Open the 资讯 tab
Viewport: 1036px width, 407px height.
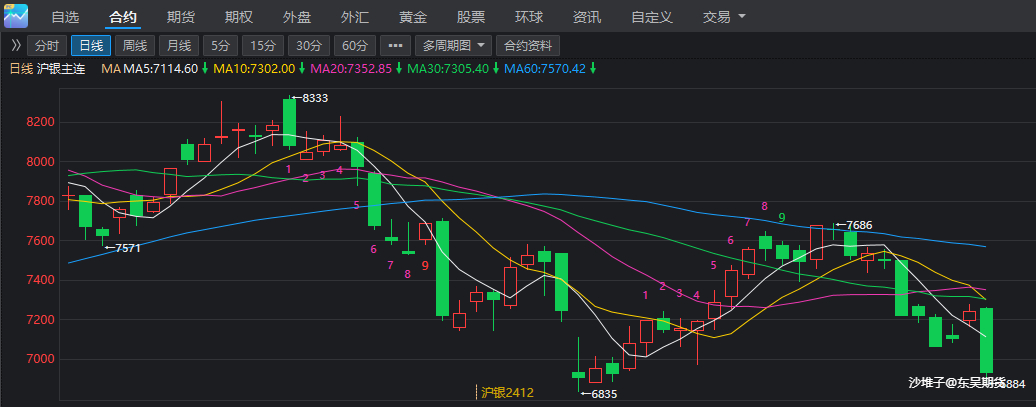coord(587,17)
